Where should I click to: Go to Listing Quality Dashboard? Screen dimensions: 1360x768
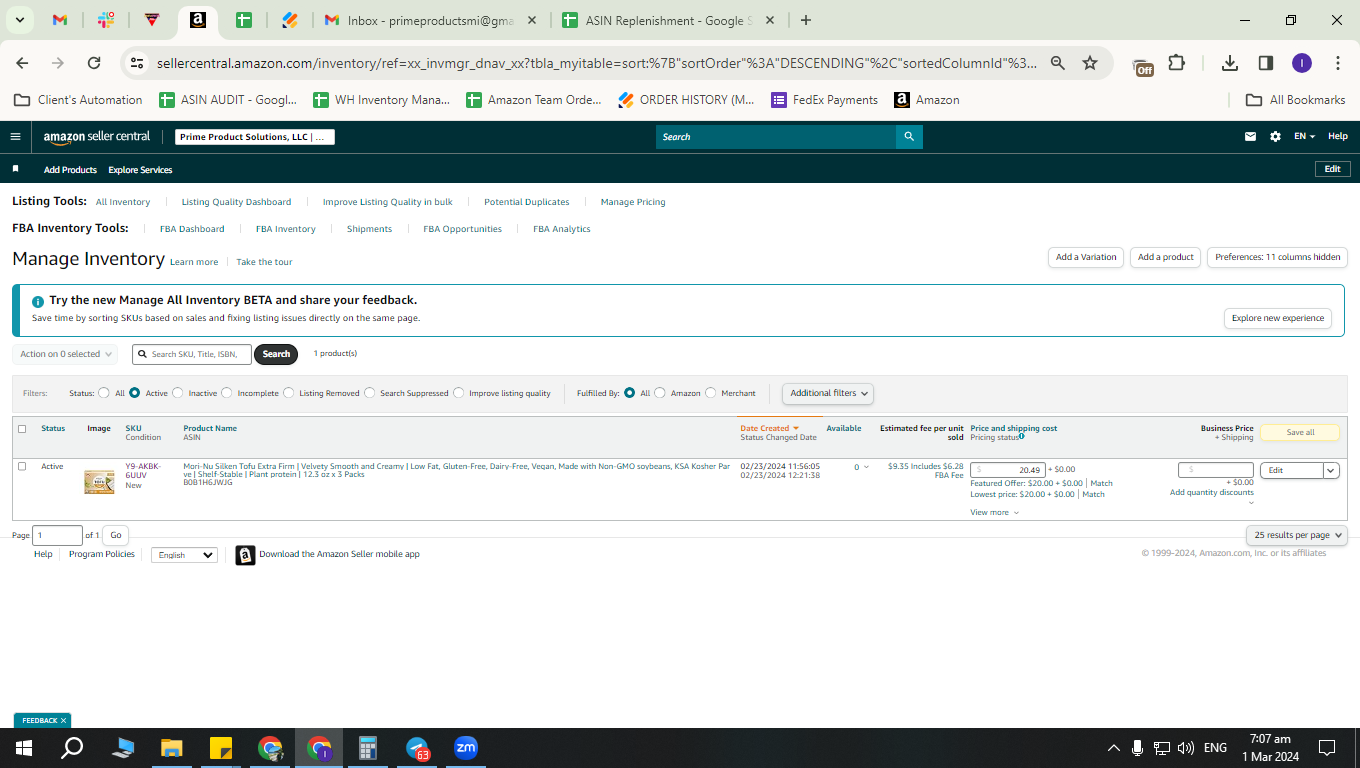click(x=237, y=202)
